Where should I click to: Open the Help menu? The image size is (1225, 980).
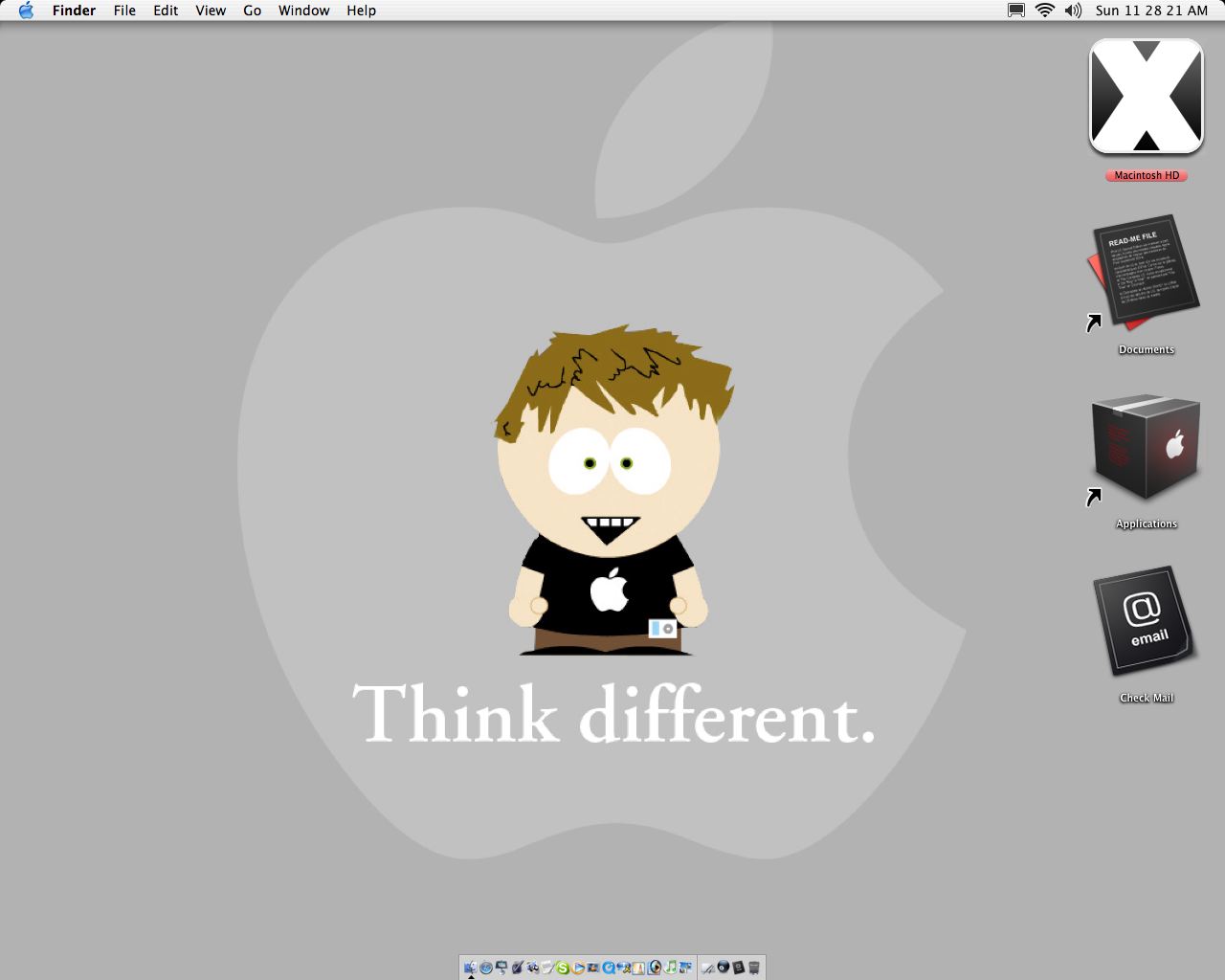click(x=361, y=11)
